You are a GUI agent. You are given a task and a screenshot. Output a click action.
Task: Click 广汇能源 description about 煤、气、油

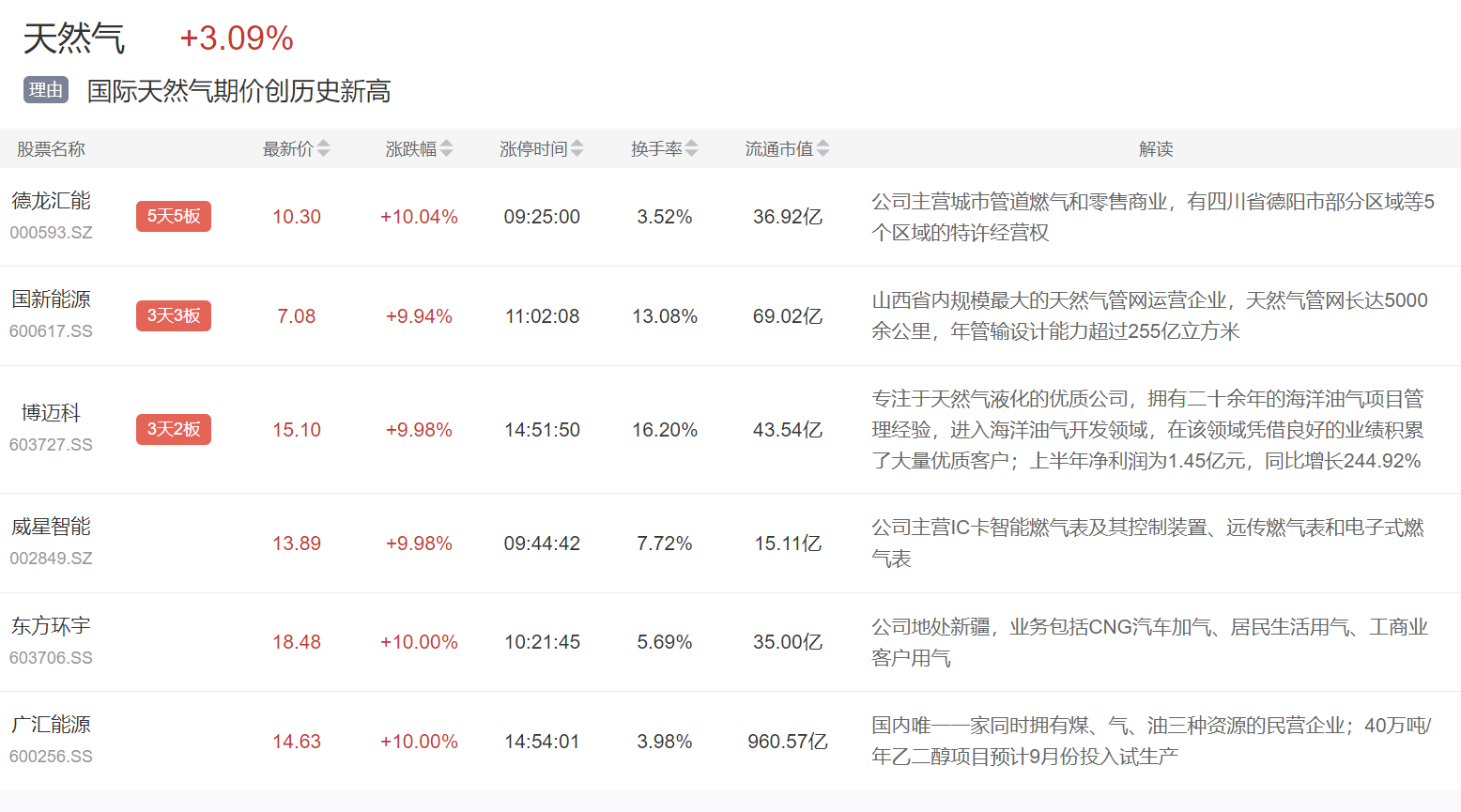click(x=1151, y=741)
